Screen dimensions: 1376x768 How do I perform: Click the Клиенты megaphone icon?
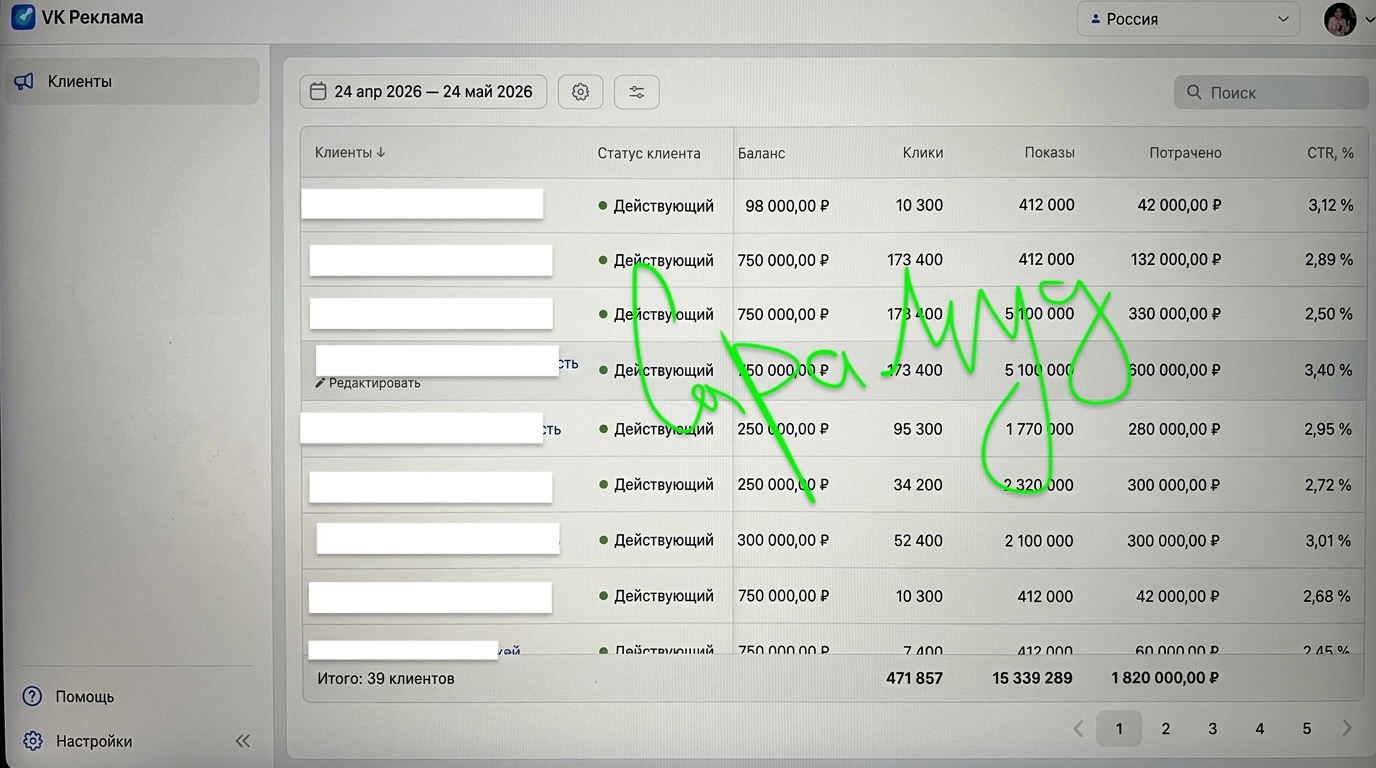point(24,81)
